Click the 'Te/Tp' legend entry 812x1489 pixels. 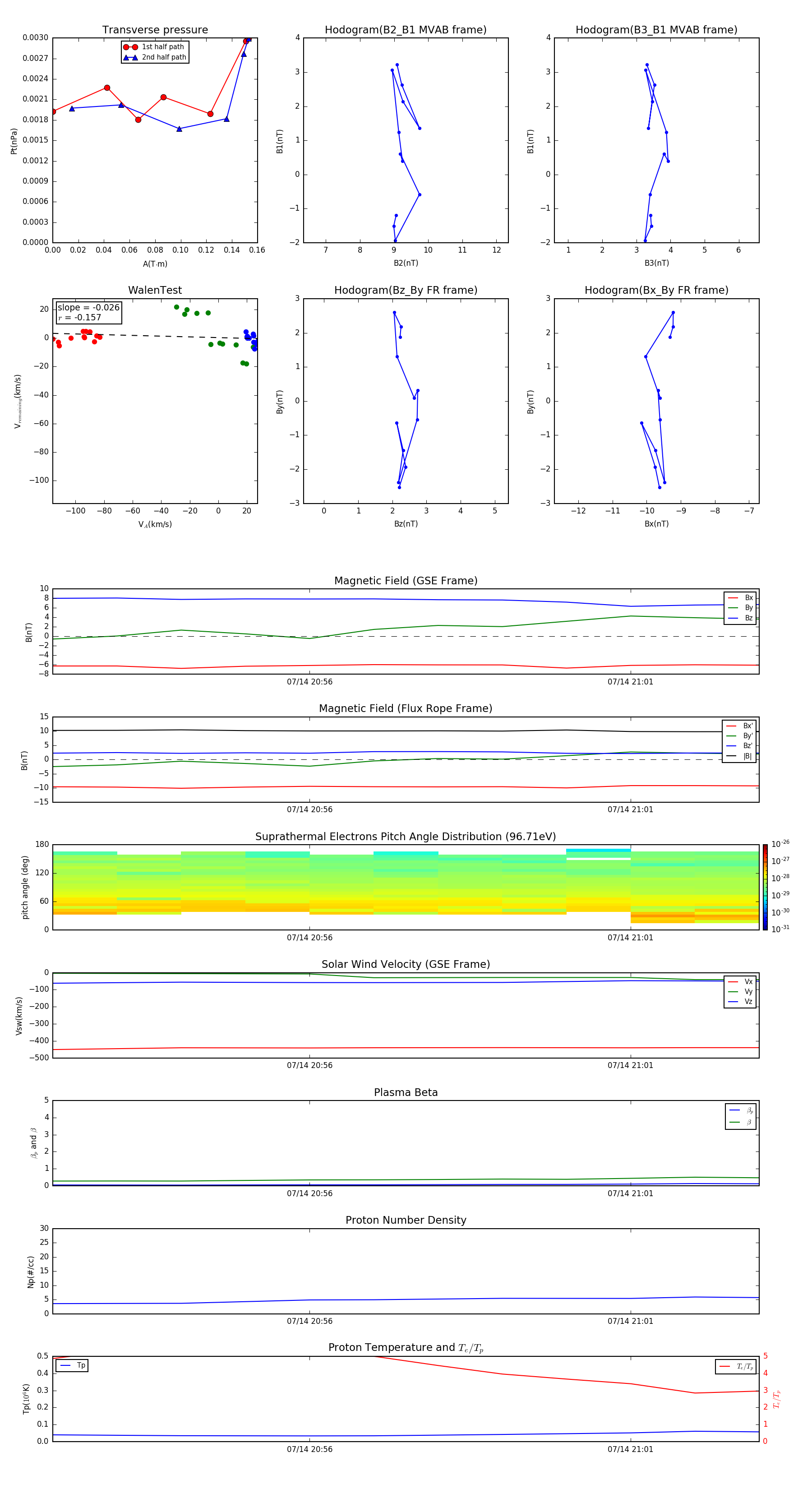pos(736,1366)
